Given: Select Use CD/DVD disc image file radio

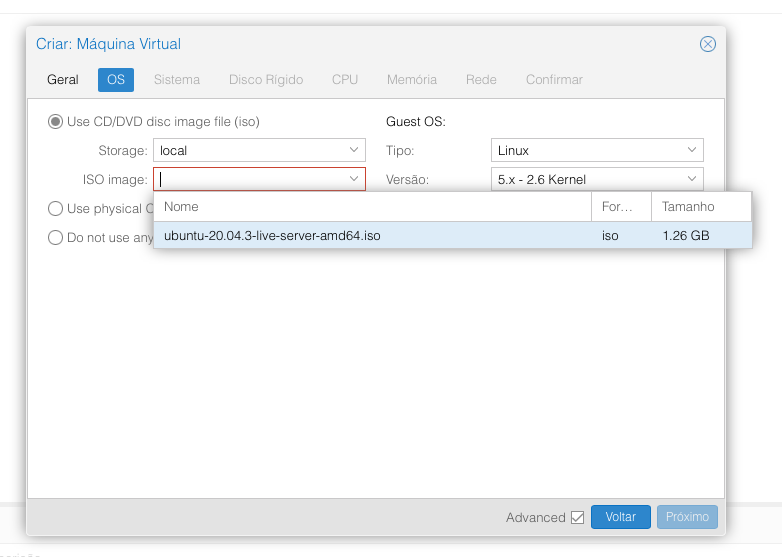Looking at the screenshot, I should pyautogui.click(x=56, y=122).
